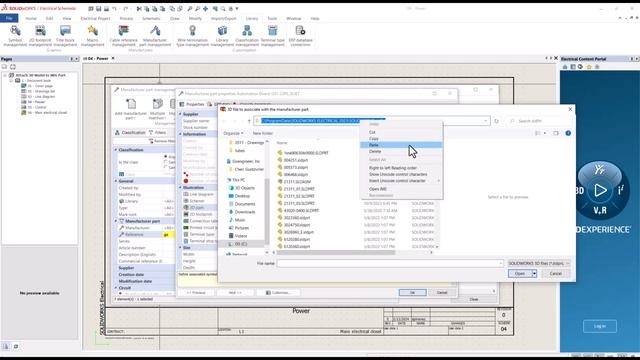Open ERP database connection tool
The height and width of the screenshot is (360, 640).
(x=300, y=36)
